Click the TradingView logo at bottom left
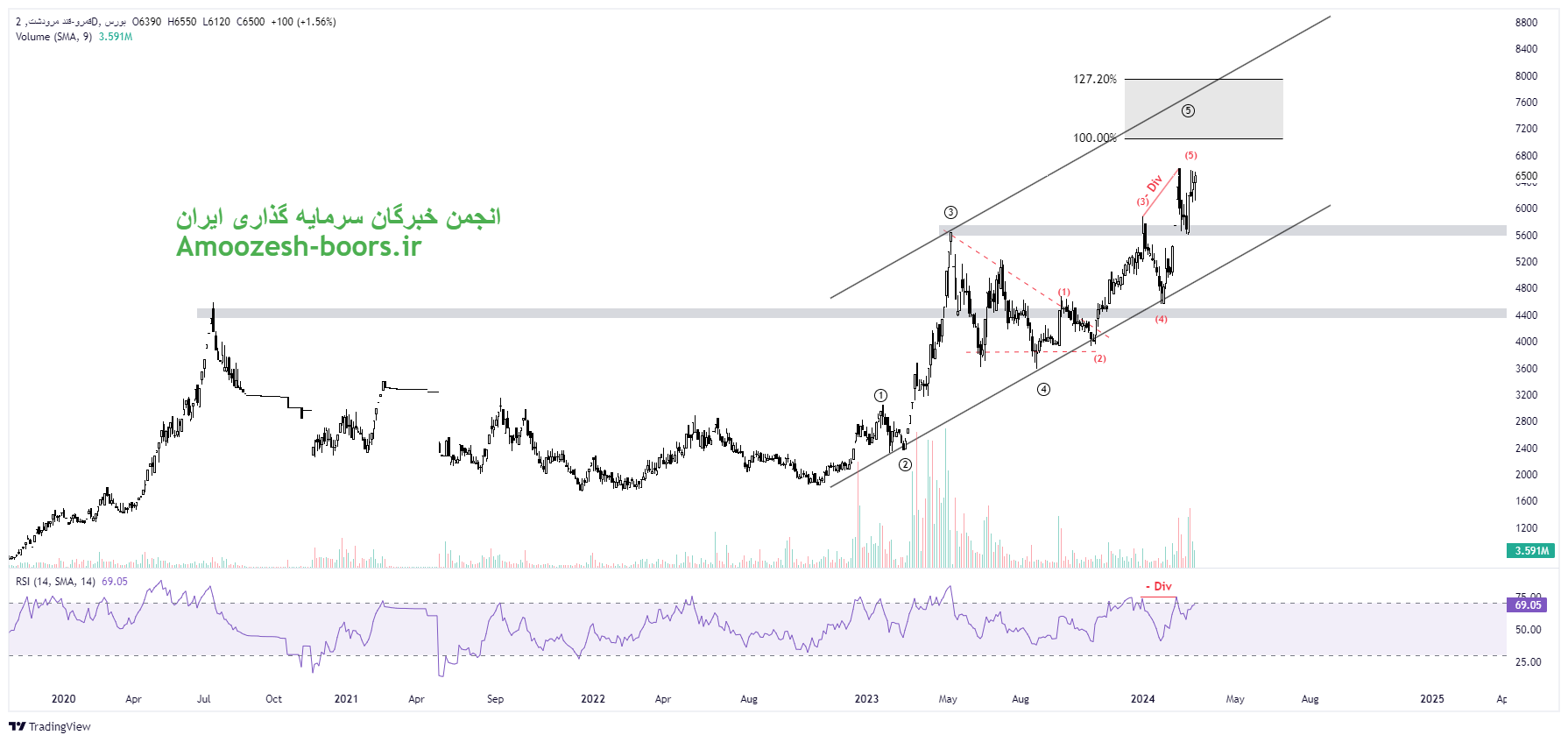The height and width of the screenshot is (742, 1568). tap(50, 726)
